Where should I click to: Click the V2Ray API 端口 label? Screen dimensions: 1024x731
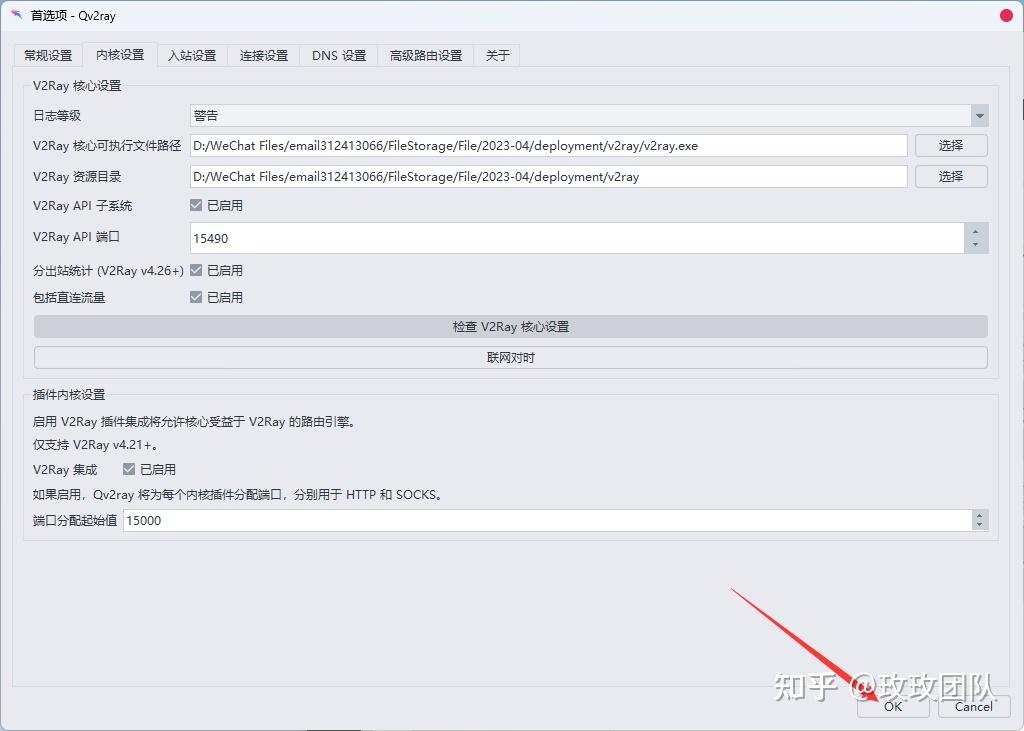coord(76,236)
